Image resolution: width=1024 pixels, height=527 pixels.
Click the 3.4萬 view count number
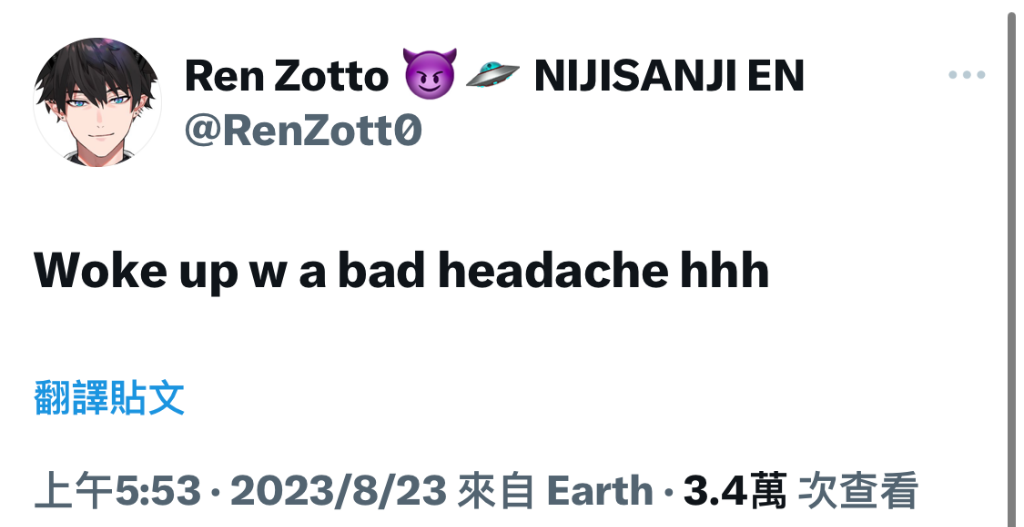735,491
